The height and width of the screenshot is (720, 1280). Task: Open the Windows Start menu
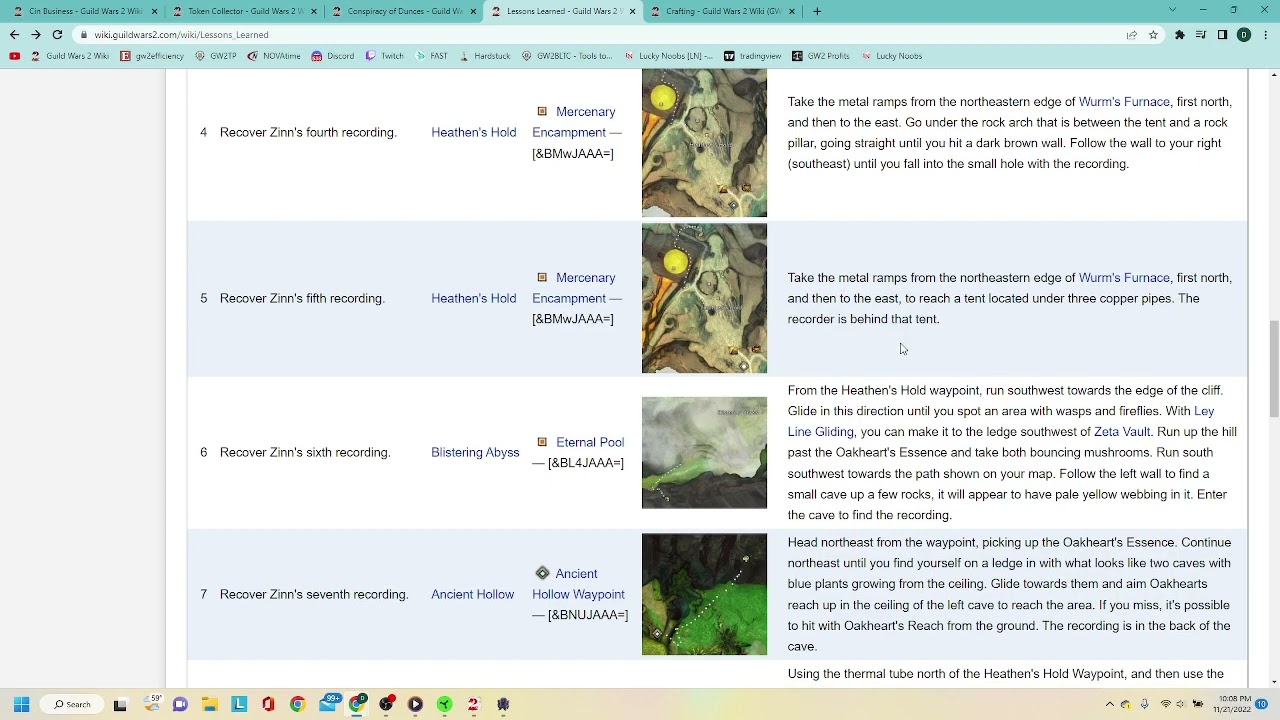pos(21,704)
